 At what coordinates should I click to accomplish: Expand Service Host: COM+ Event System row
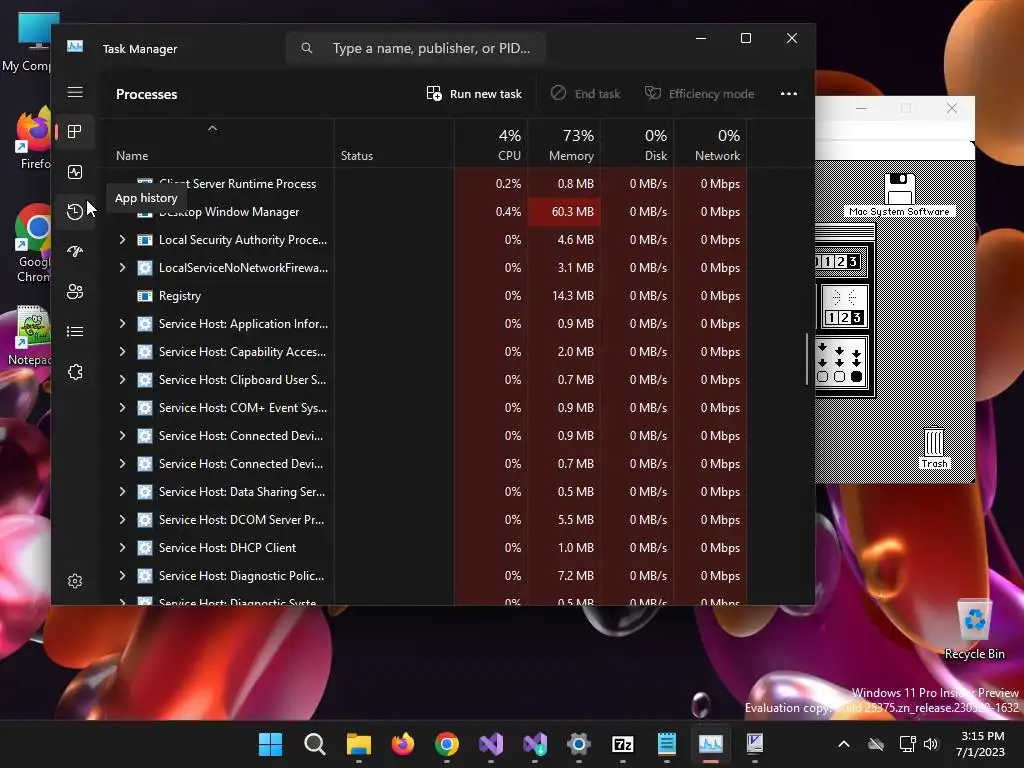(122, 408)
